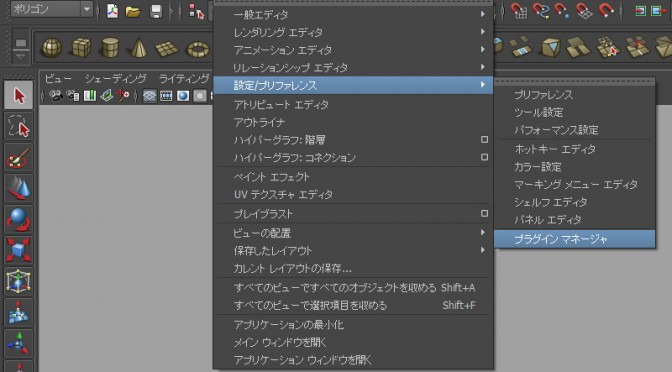Click the input connections icon
This screenshot has height=372, width=672.
640,11
